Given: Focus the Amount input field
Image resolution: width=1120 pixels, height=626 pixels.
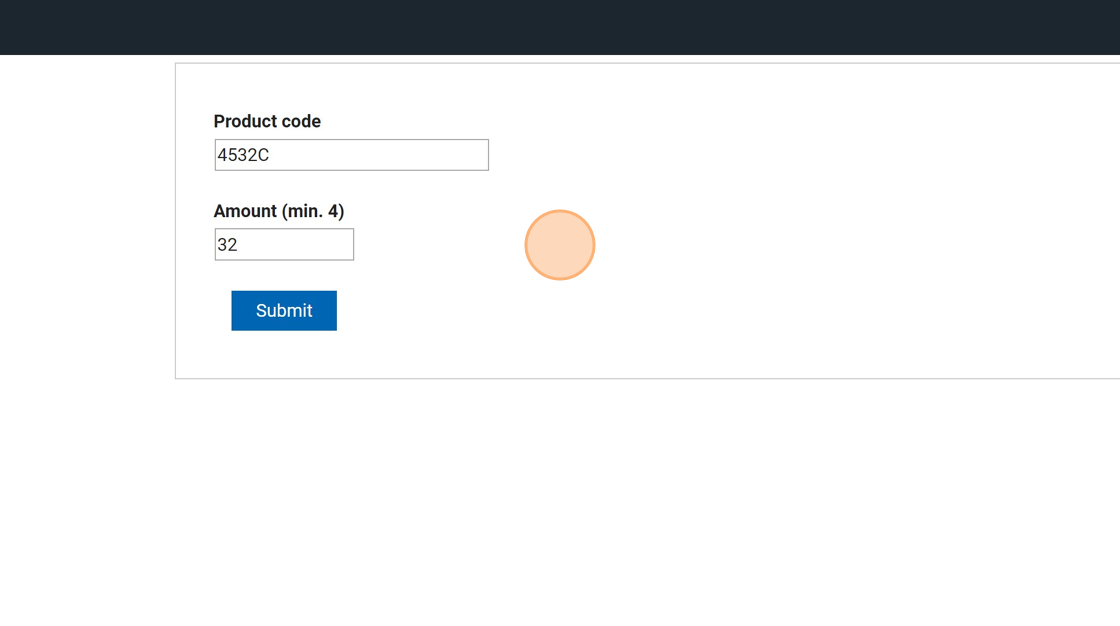Looking at the screenshot, I should (284, 245).
